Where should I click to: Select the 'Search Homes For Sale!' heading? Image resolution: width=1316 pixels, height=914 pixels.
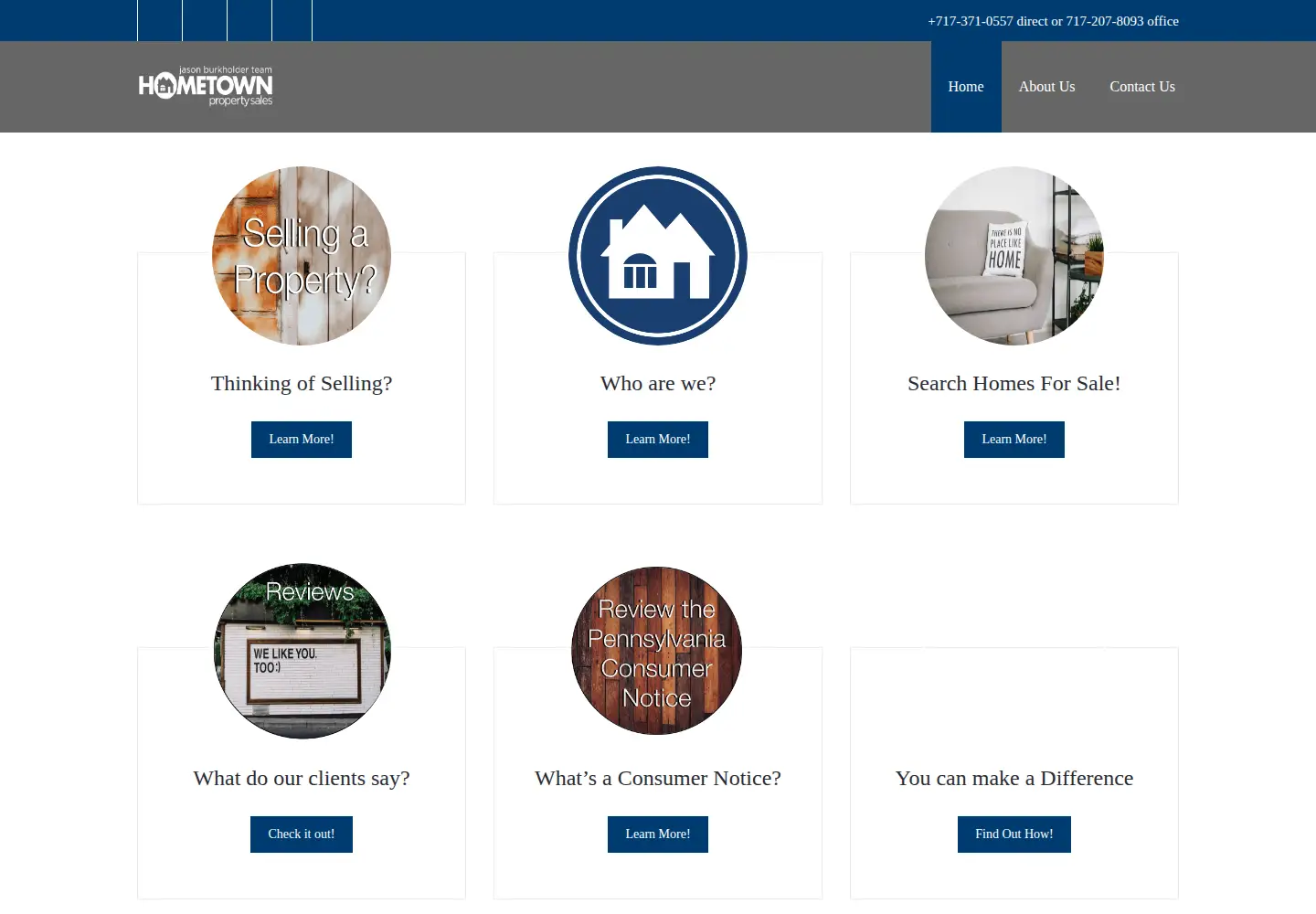[x=1014, y=384]
